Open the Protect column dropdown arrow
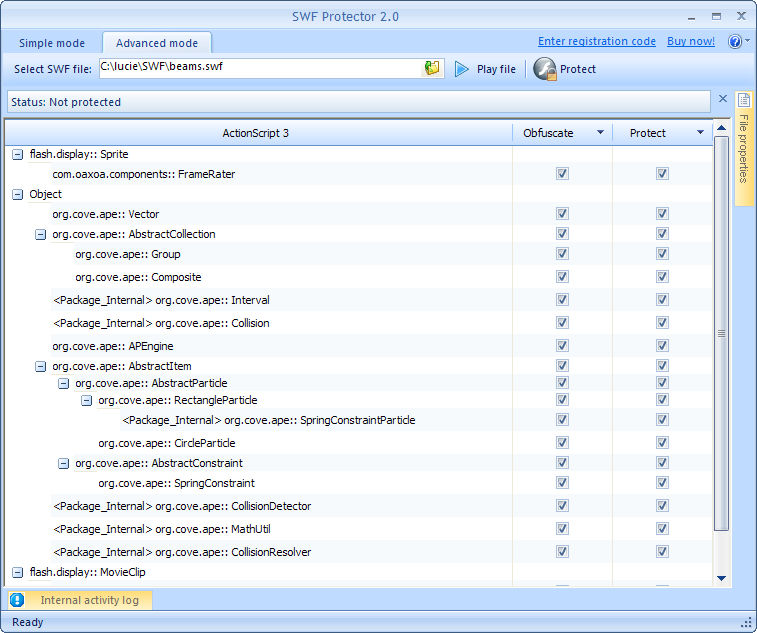Viewport: 757px width, 633px height. 700,132
